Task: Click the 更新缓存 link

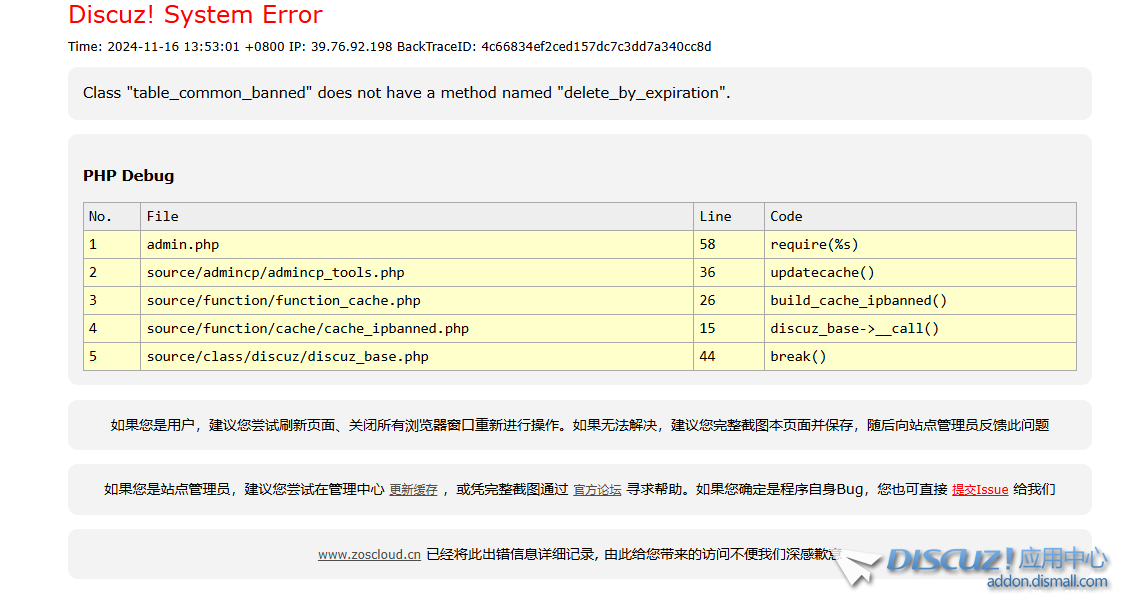Action: pos(413,490)
